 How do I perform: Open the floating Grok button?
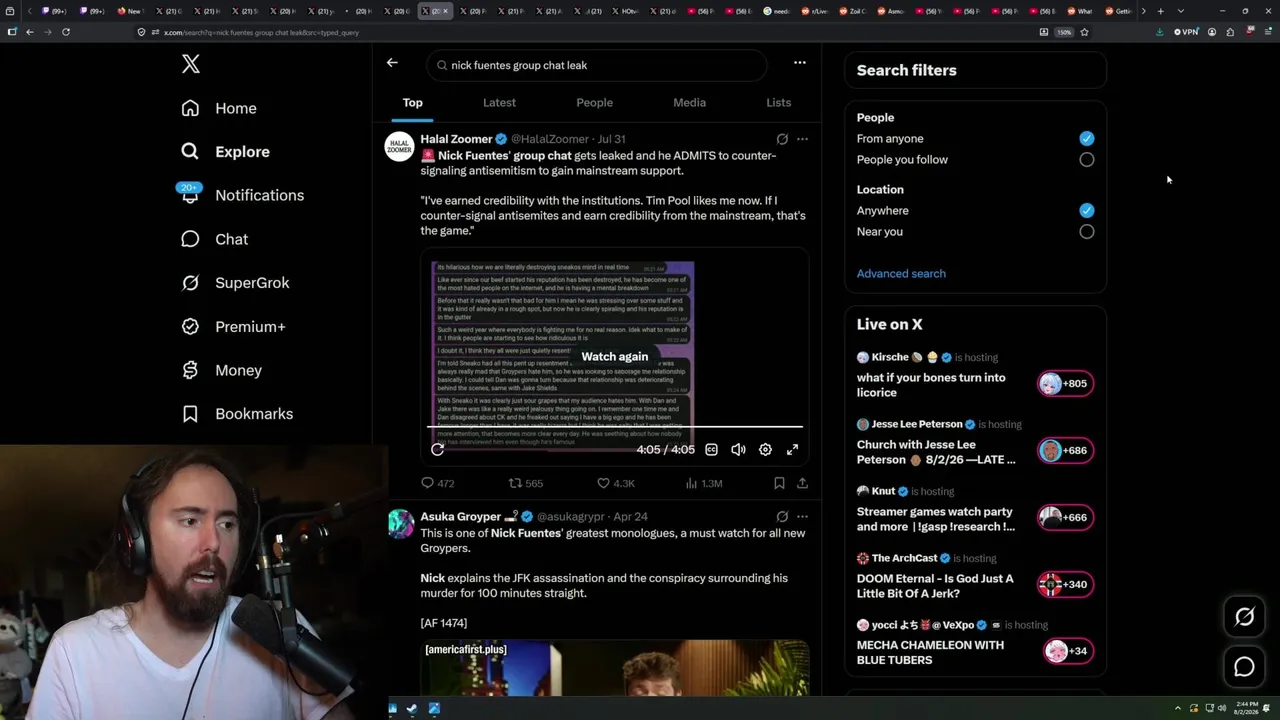pyautogui.click(x=1244, y=617)
